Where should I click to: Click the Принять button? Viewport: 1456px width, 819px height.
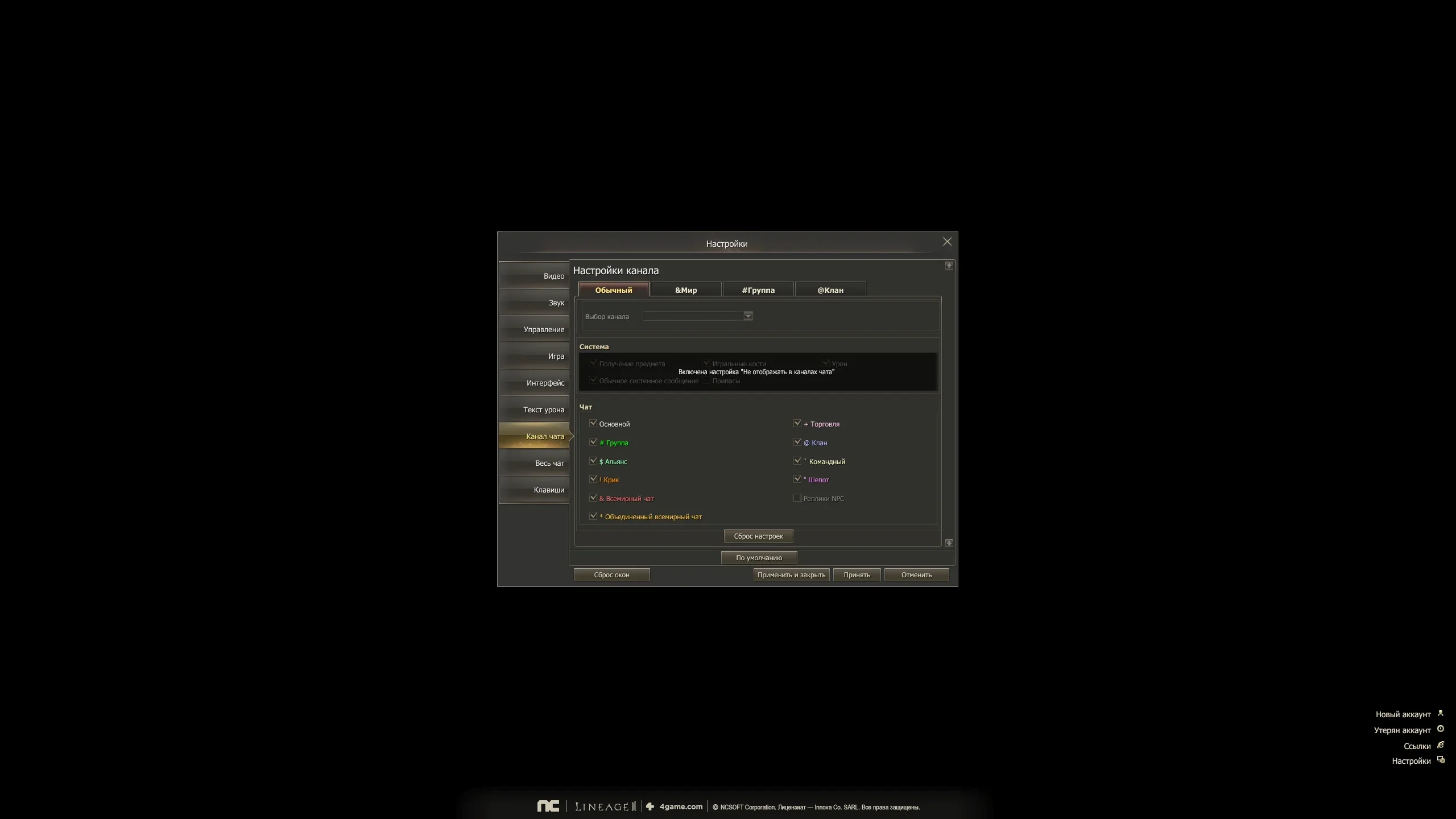[x=857, y=574]
